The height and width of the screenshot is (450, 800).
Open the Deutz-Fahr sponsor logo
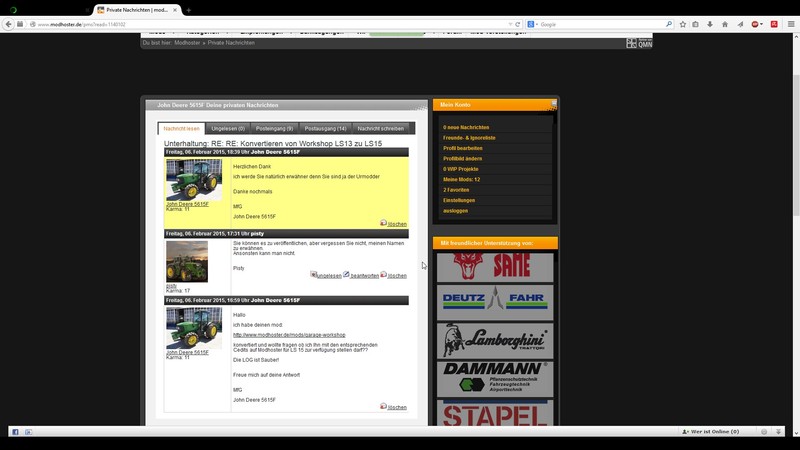[x=495, y=302]
